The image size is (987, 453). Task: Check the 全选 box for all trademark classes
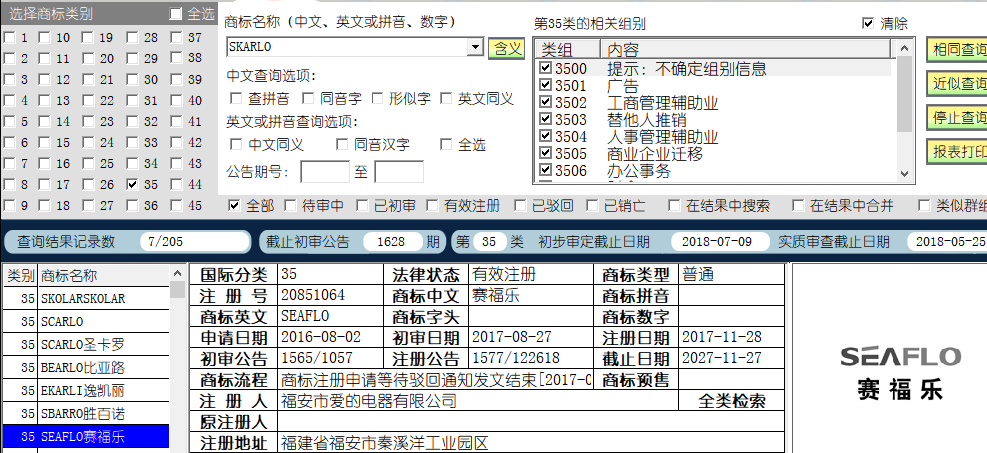point(176,14)
